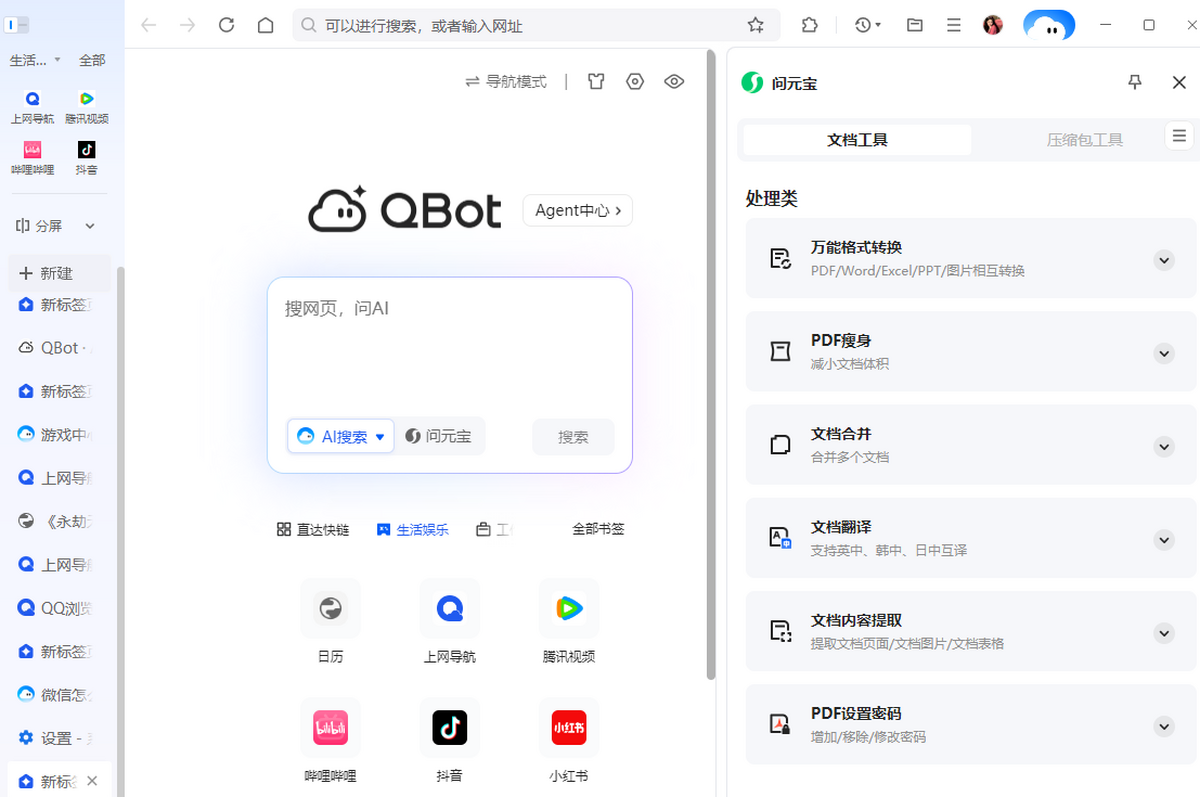Open the Agent中心 link
Screen dimensions: 1200x797
pos(577,210)
